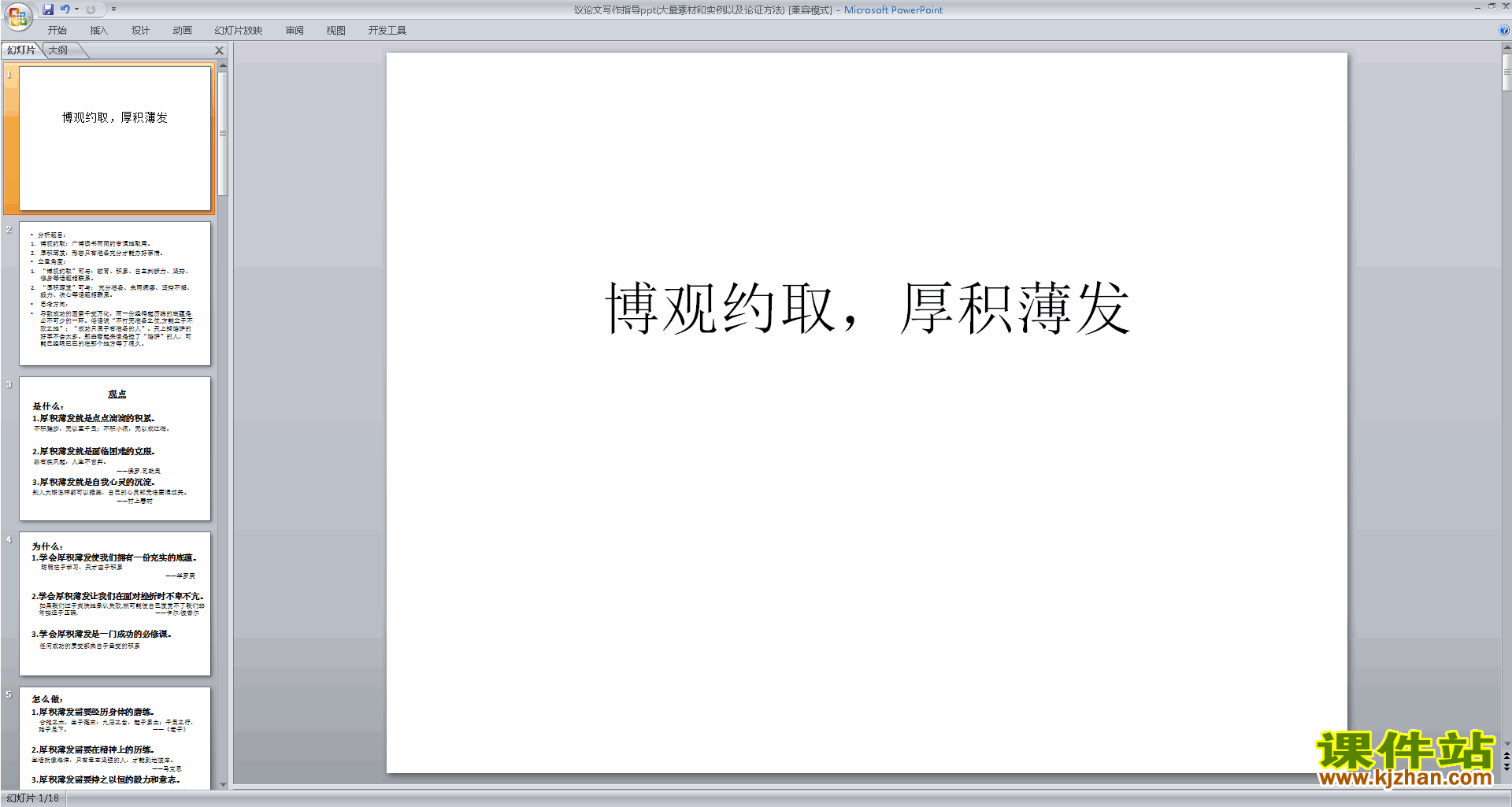Select slide 4 thumbnail starting 为什么
Screen dimensions: 1512x807
point(115,604)
